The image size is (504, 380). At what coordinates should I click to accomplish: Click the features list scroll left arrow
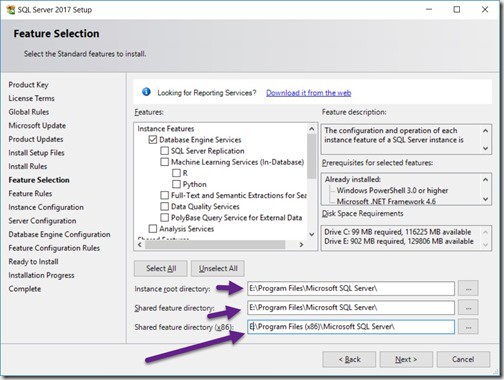click(140, 245)
